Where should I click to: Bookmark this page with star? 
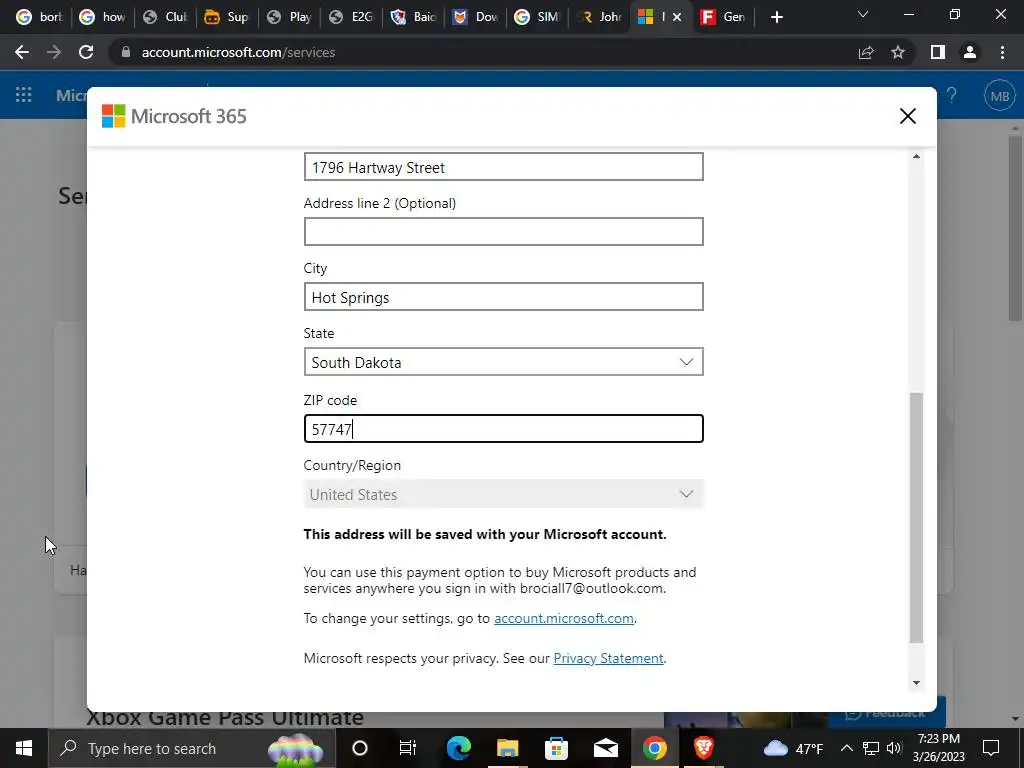[x=898, y=52]
